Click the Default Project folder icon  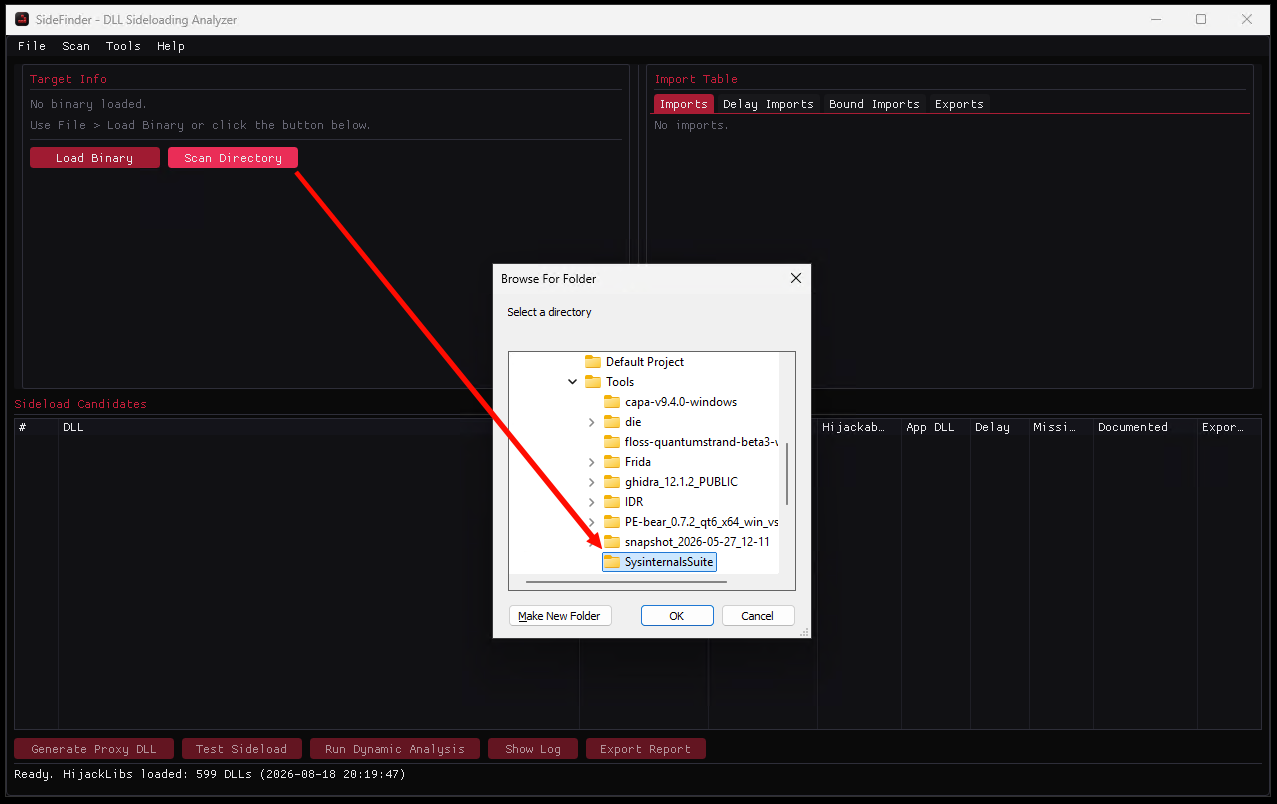593,362
